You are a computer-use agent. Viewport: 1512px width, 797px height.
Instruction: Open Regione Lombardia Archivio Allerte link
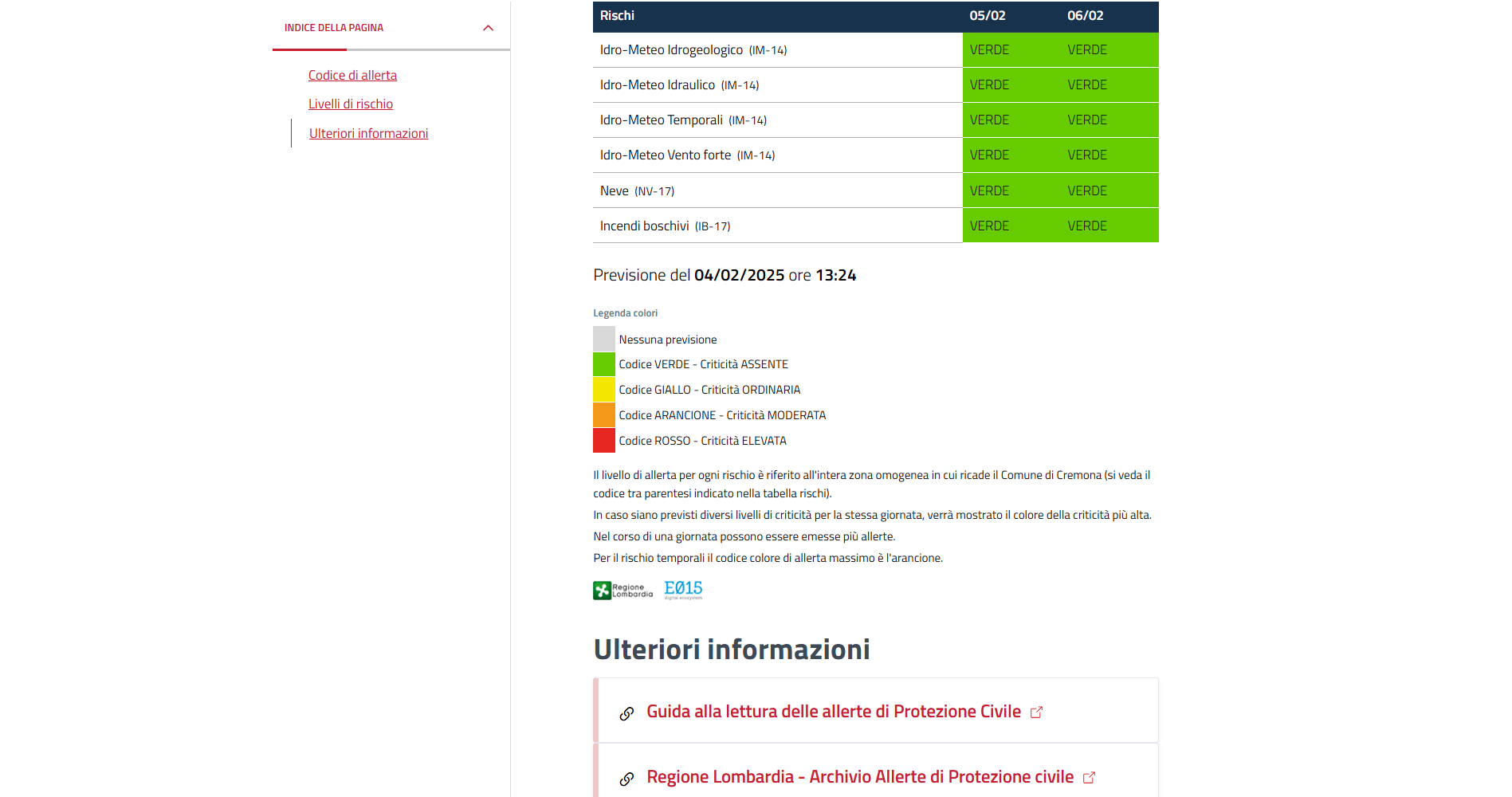pyautogui.click(x=859, y=777)
